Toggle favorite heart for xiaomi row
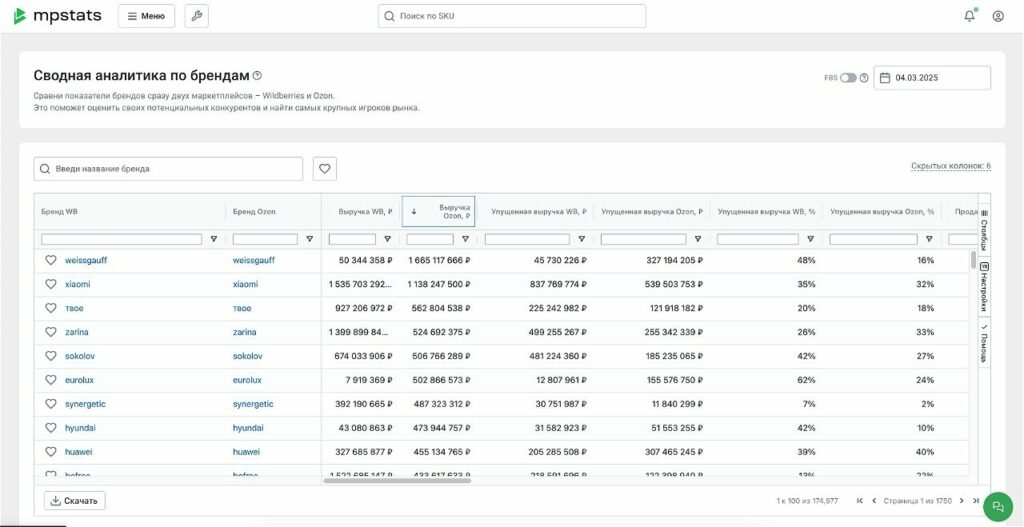The width and height of the screenshot is (1024, 527). [x=51, y=284]
